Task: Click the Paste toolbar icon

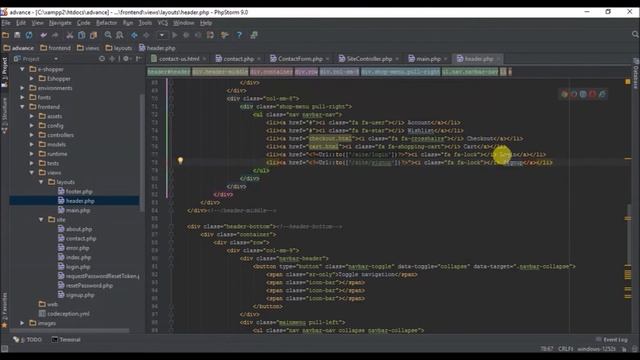Action: (x=93, y=35)
